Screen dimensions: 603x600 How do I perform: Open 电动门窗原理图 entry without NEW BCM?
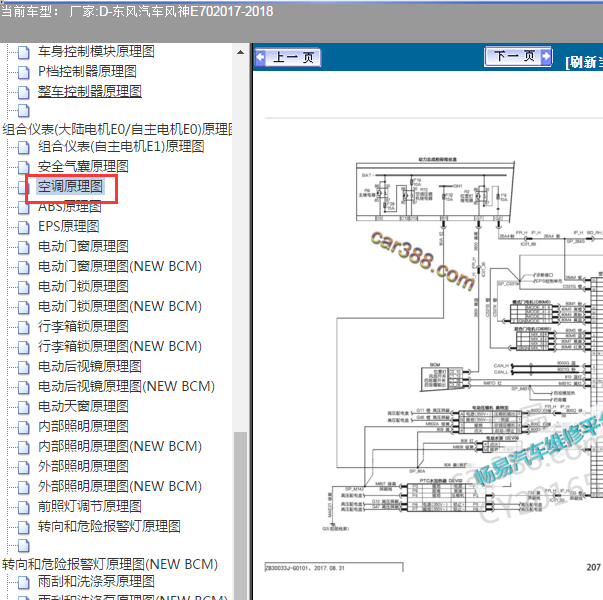(83, 247)
